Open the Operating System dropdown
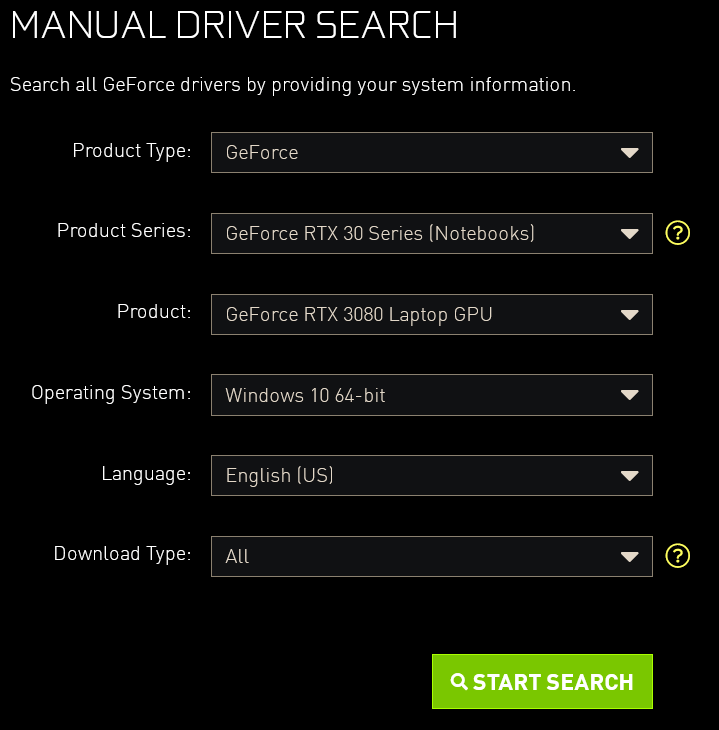Screen dimensions: 719x730 click(432, 395)
